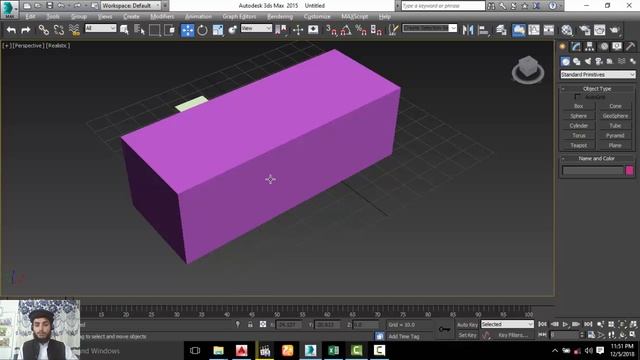The width and height of the screenshot is (640, 360).
Task: Collapse the Object Type rollout
Action: [x=597, y=89]
